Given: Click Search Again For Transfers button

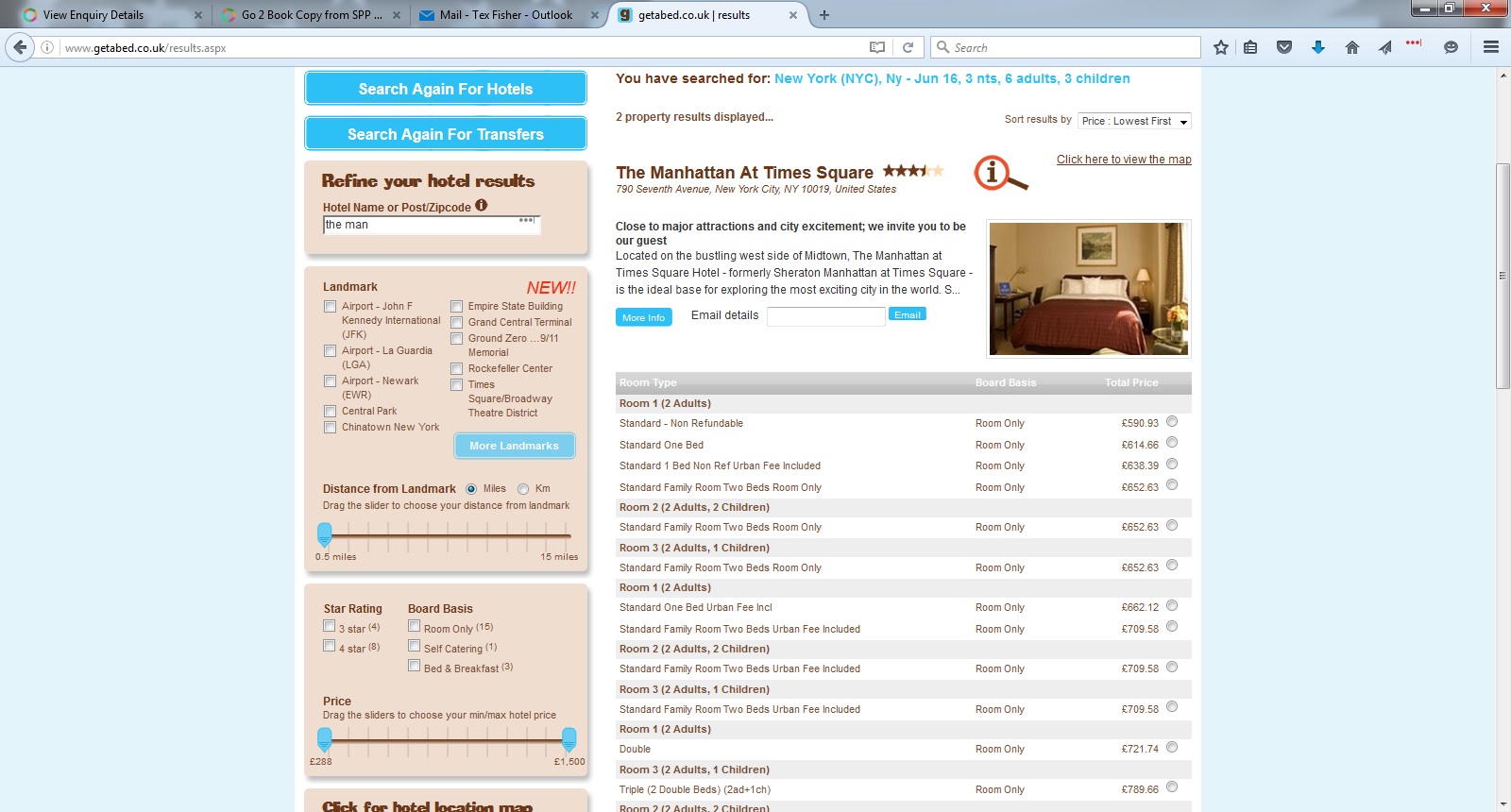Looking at the screenshot, I should coord(446,134).
